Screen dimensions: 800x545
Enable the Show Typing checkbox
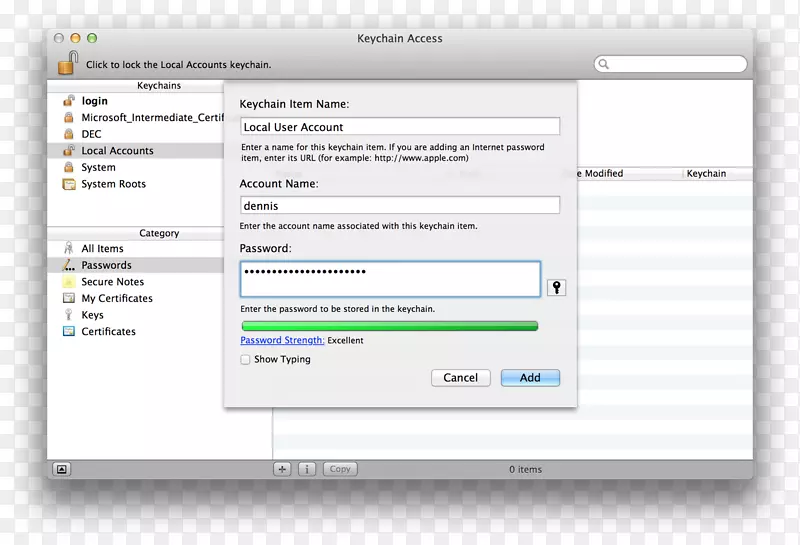246,360
